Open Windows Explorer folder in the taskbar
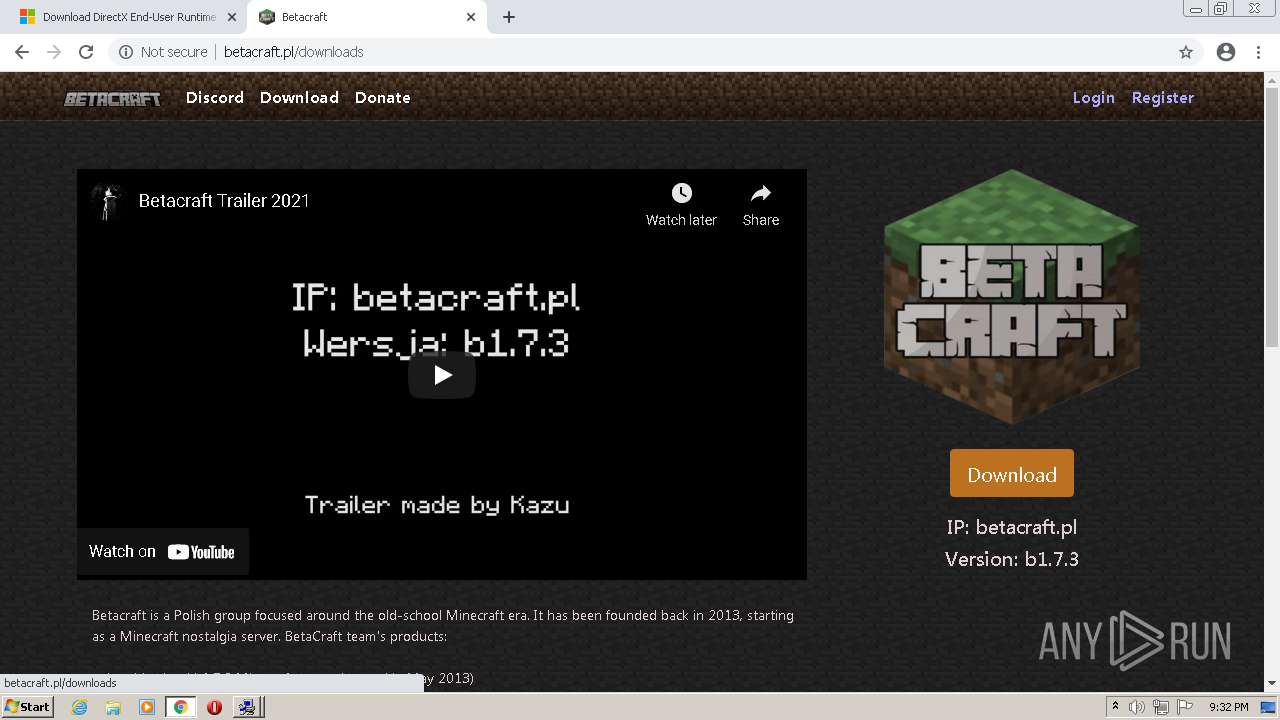This screenshot has height=720, width=1280. [113, 707]
